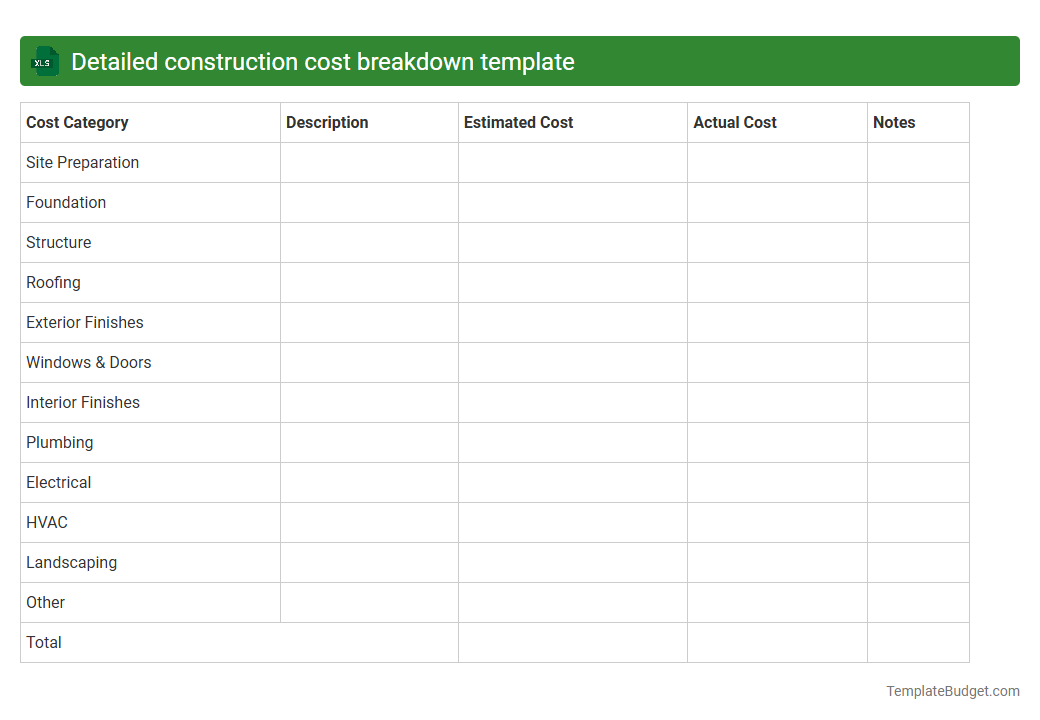This screenshot has width=1040, height=720.
Task: Select the Plumbing category cell
Action: (x=59, y=442)
